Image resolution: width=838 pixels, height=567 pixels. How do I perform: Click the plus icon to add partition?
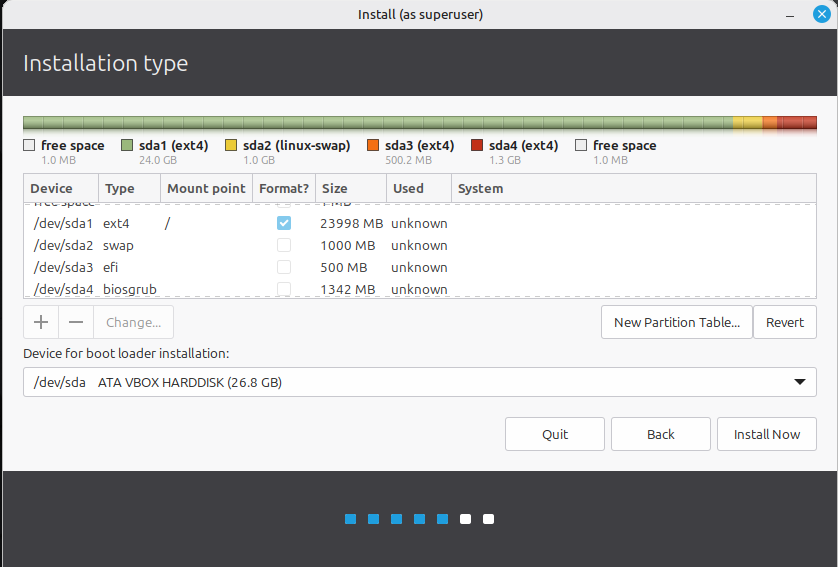[x=41, y=322]
